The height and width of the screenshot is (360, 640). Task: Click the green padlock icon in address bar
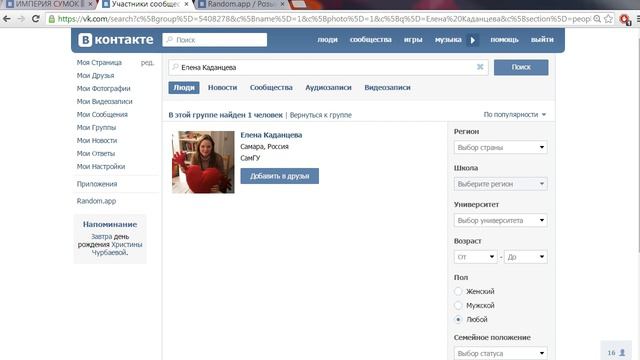[x=51, y=19]
